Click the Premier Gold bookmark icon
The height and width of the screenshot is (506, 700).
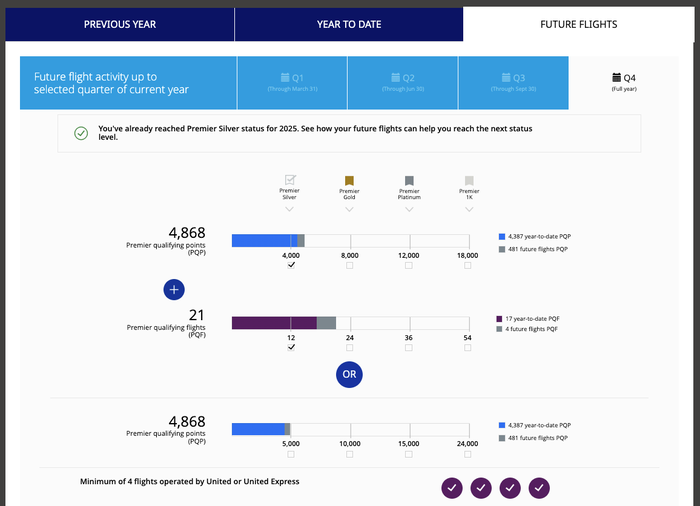pyautogui.click(x=349, y=180)
